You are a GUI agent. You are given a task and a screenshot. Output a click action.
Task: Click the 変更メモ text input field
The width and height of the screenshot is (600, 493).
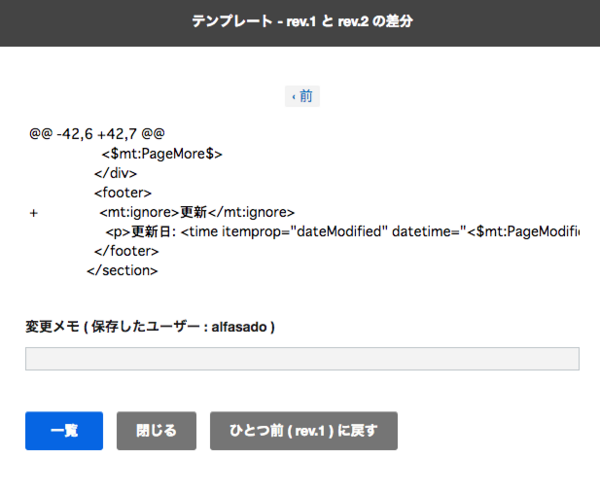(301, 359)
